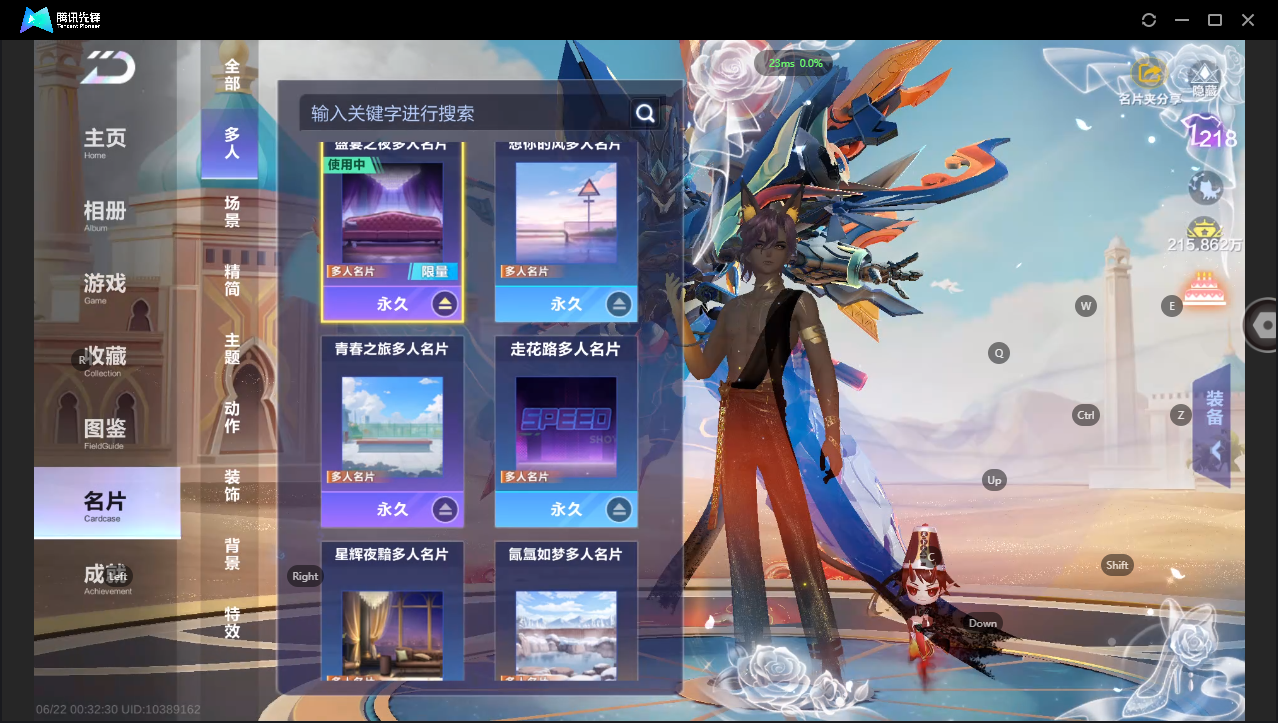Select the 走花路 SPEED card thumbnail
Screen dimensions: 1278x723
click(x=566, y=426)
